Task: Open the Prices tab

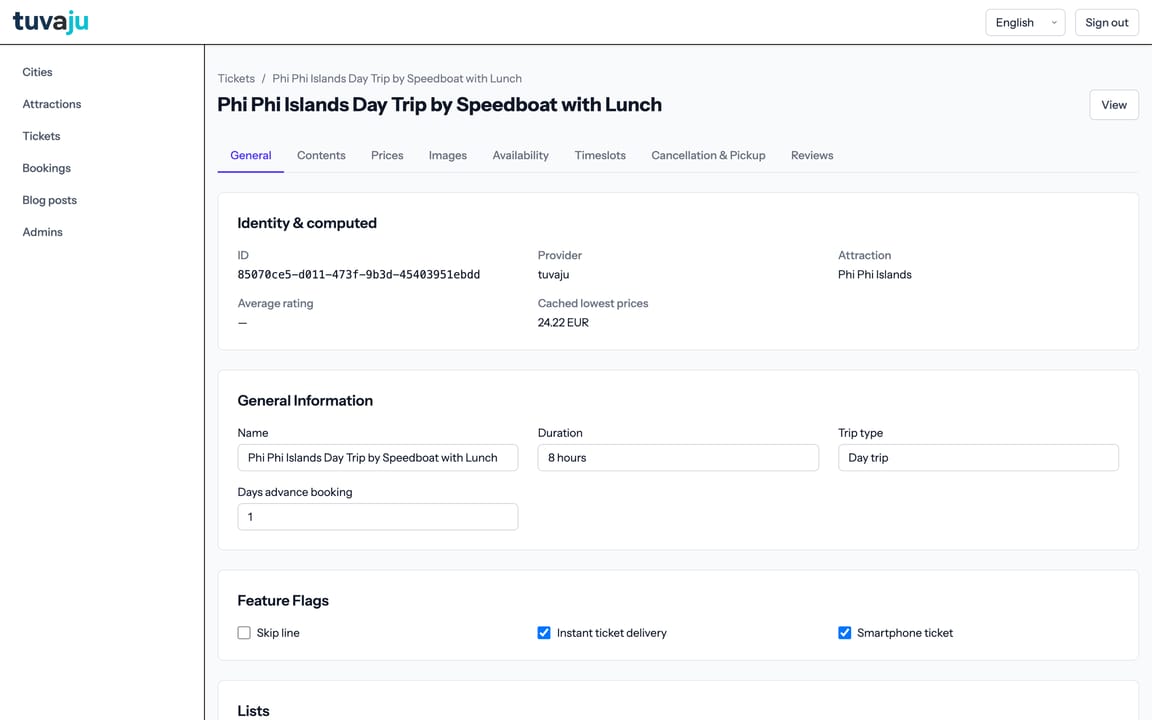Action: (x=387, y=156)
